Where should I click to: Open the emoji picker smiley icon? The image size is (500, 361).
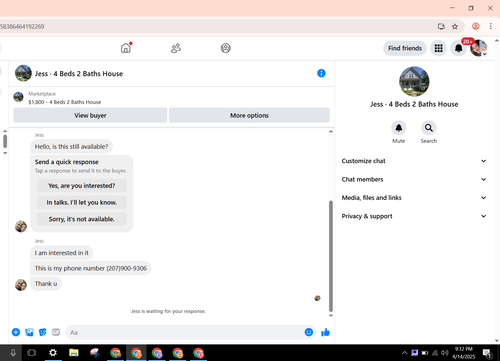(309, 332)
